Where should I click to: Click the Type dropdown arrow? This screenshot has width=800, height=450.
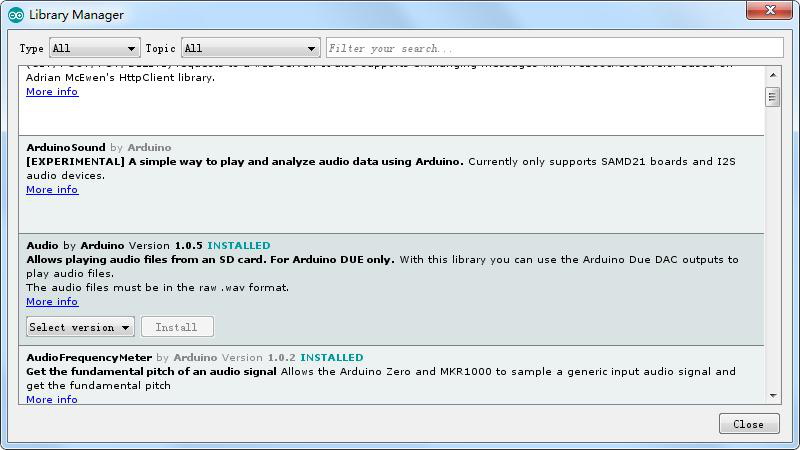tap(131, 48)
